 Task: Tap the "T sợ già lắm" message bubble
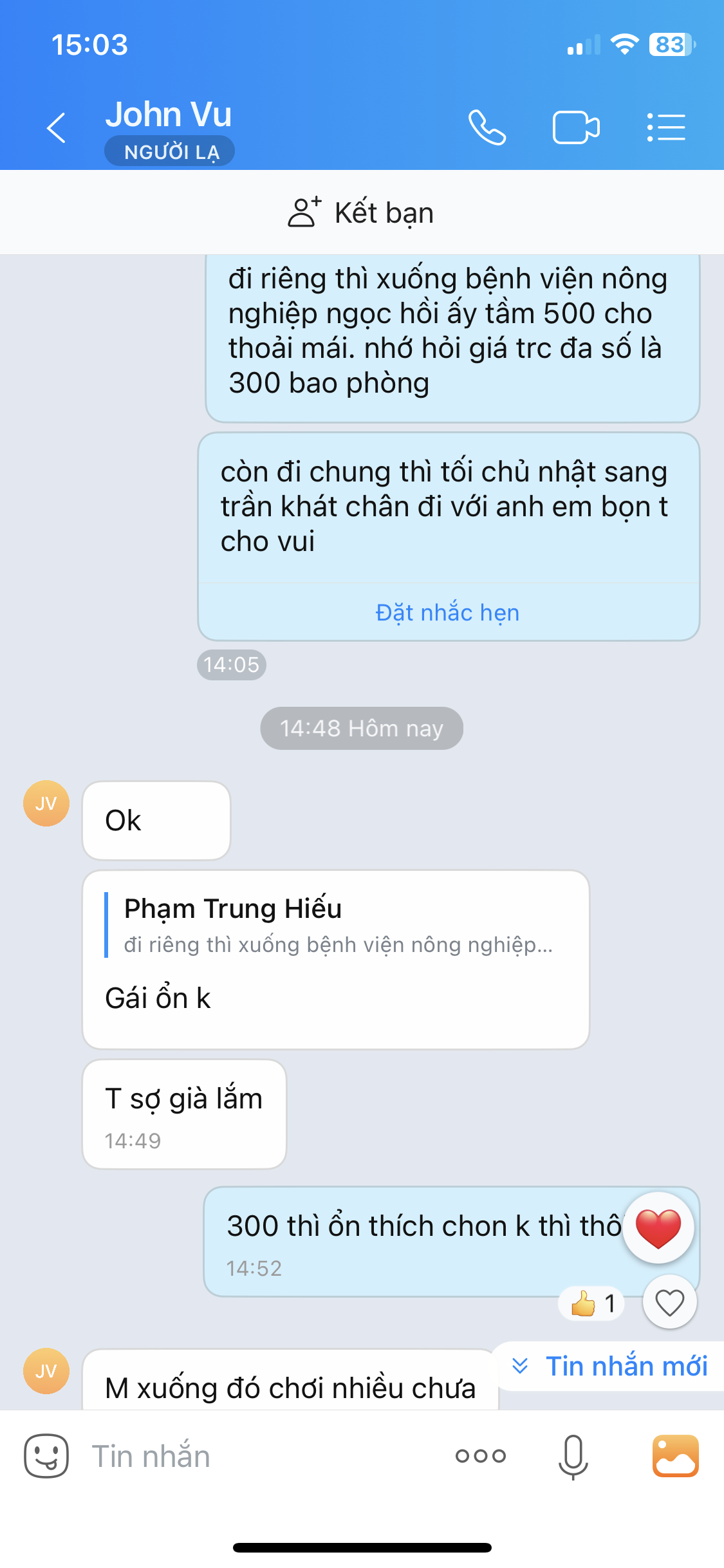(184, 1112)
